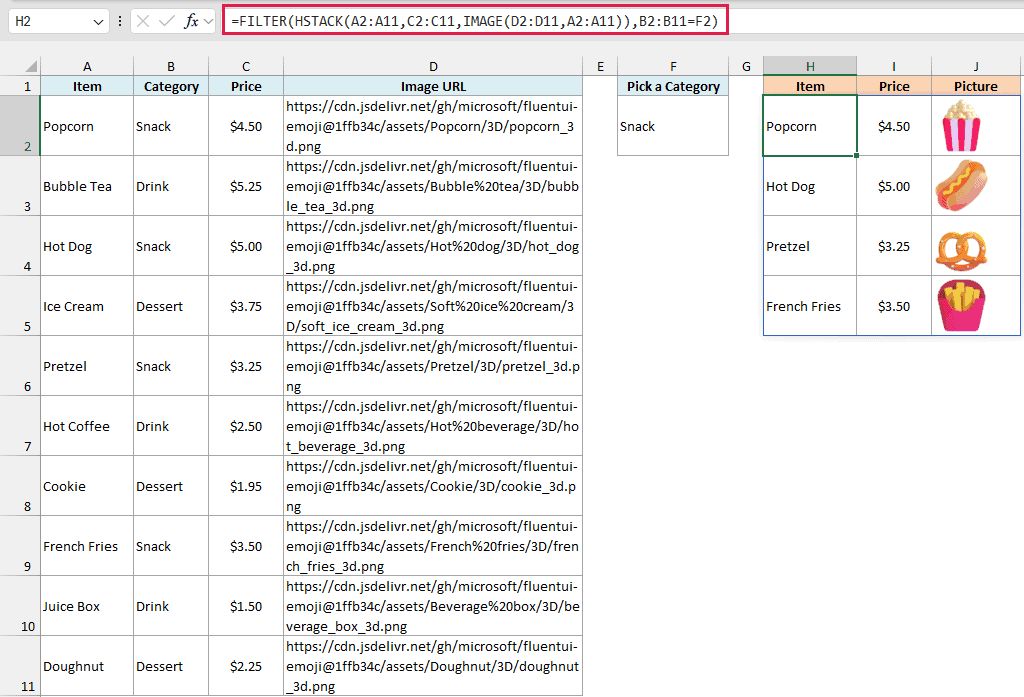Image resolution: width=1024 pixels, height=697 pixels.
Task: Click the 'Picture' header cell
Action: tap(976, 86)
